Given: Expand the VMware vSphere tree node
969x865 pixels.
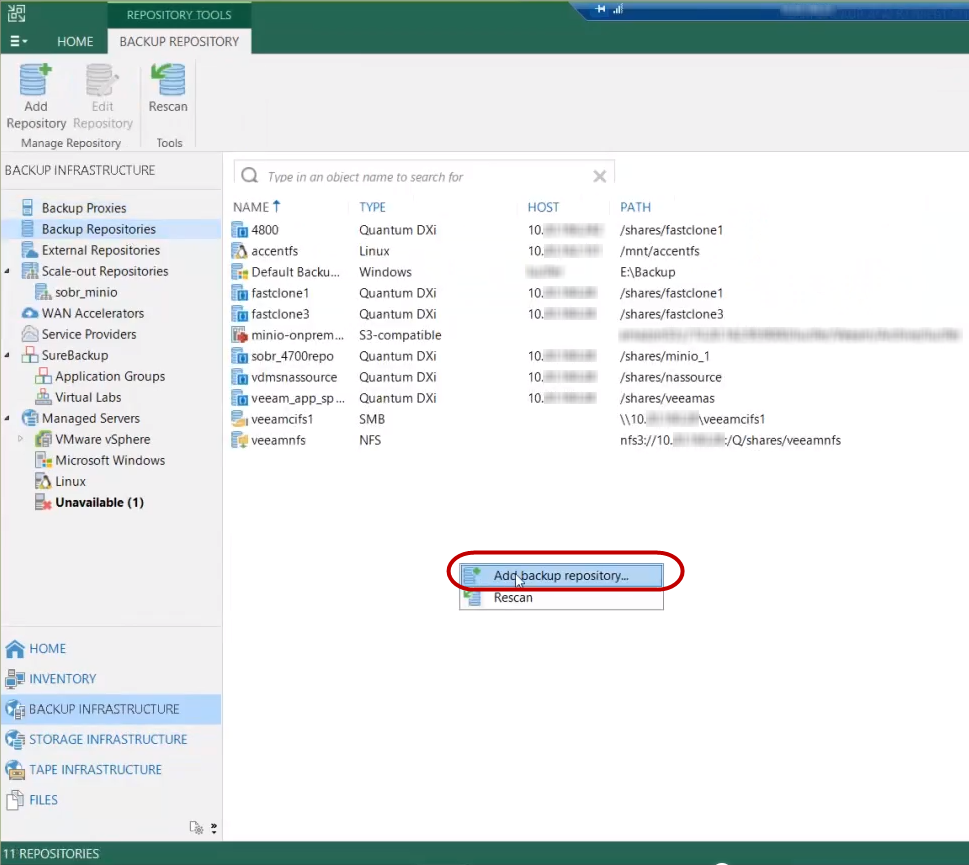Looking at the screenshot, I should tap(21, 439).
